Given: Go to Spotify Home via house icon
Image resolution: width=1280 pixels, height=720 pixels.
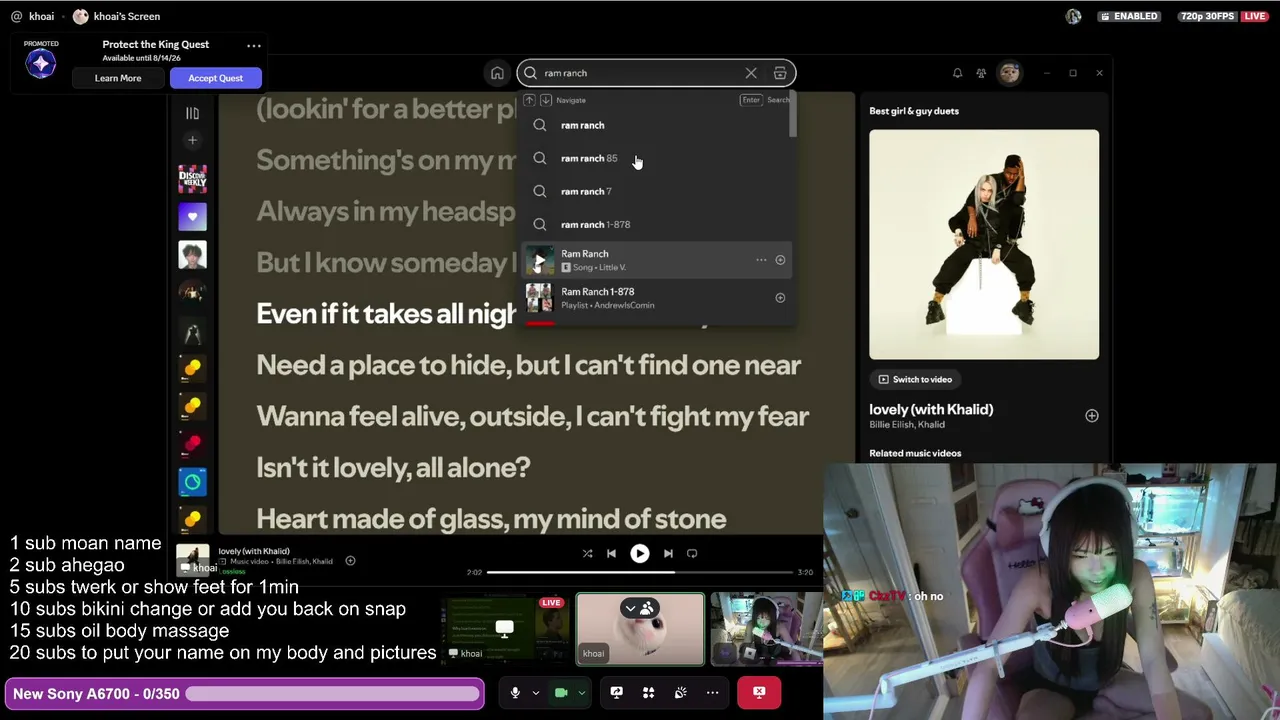Looking at the screenshot, I should tap(497, 73).
